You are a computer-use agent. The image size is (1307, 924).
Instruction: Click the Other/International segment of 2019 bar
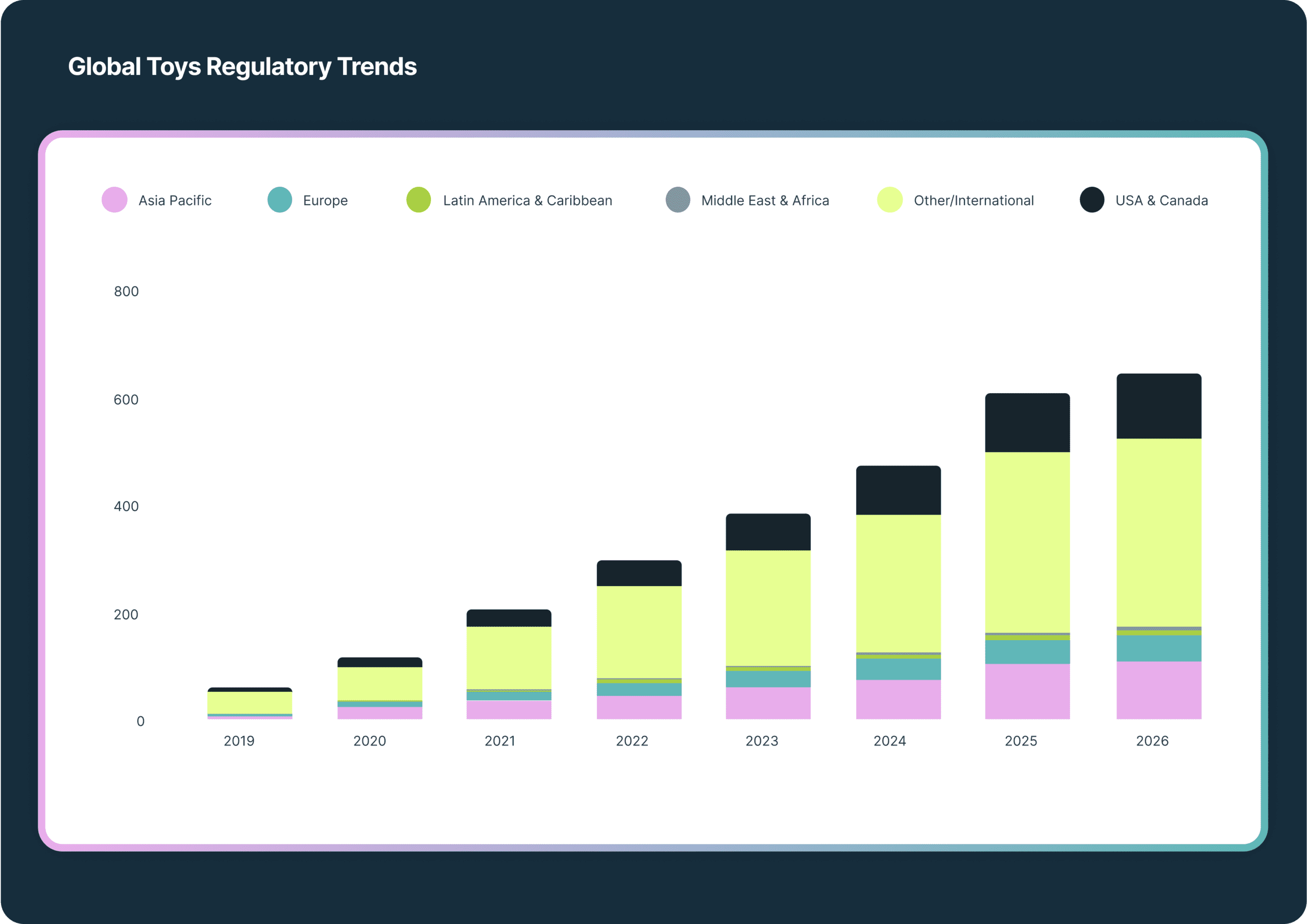tap(249, 702)
